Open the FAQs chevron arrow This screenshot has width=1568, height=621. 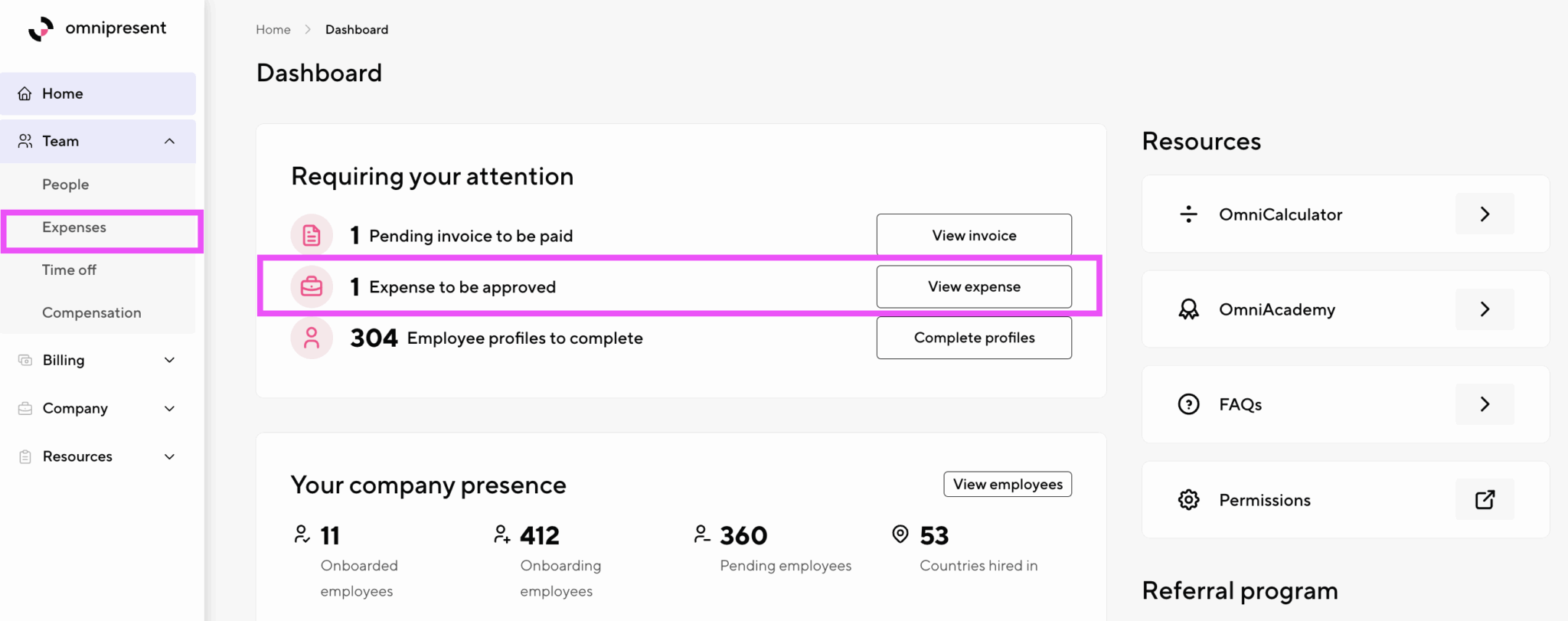pyautogui.click(x=1485, y=404)
